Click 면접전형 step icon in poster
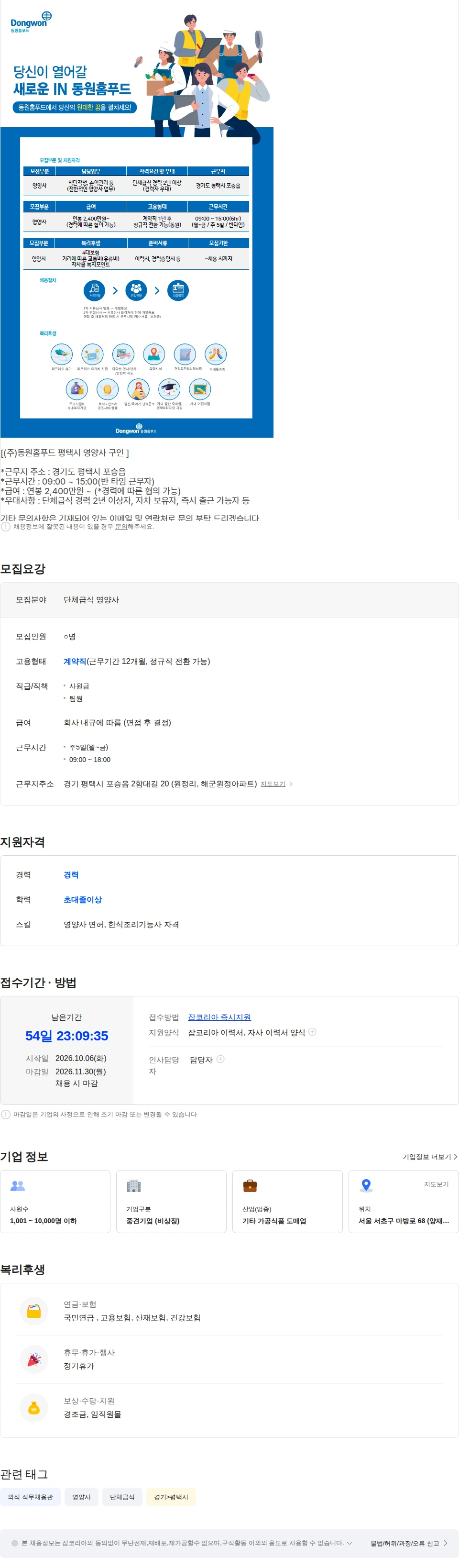The width and height of the screenshot is (459, 1568). [x=136, y=290]
